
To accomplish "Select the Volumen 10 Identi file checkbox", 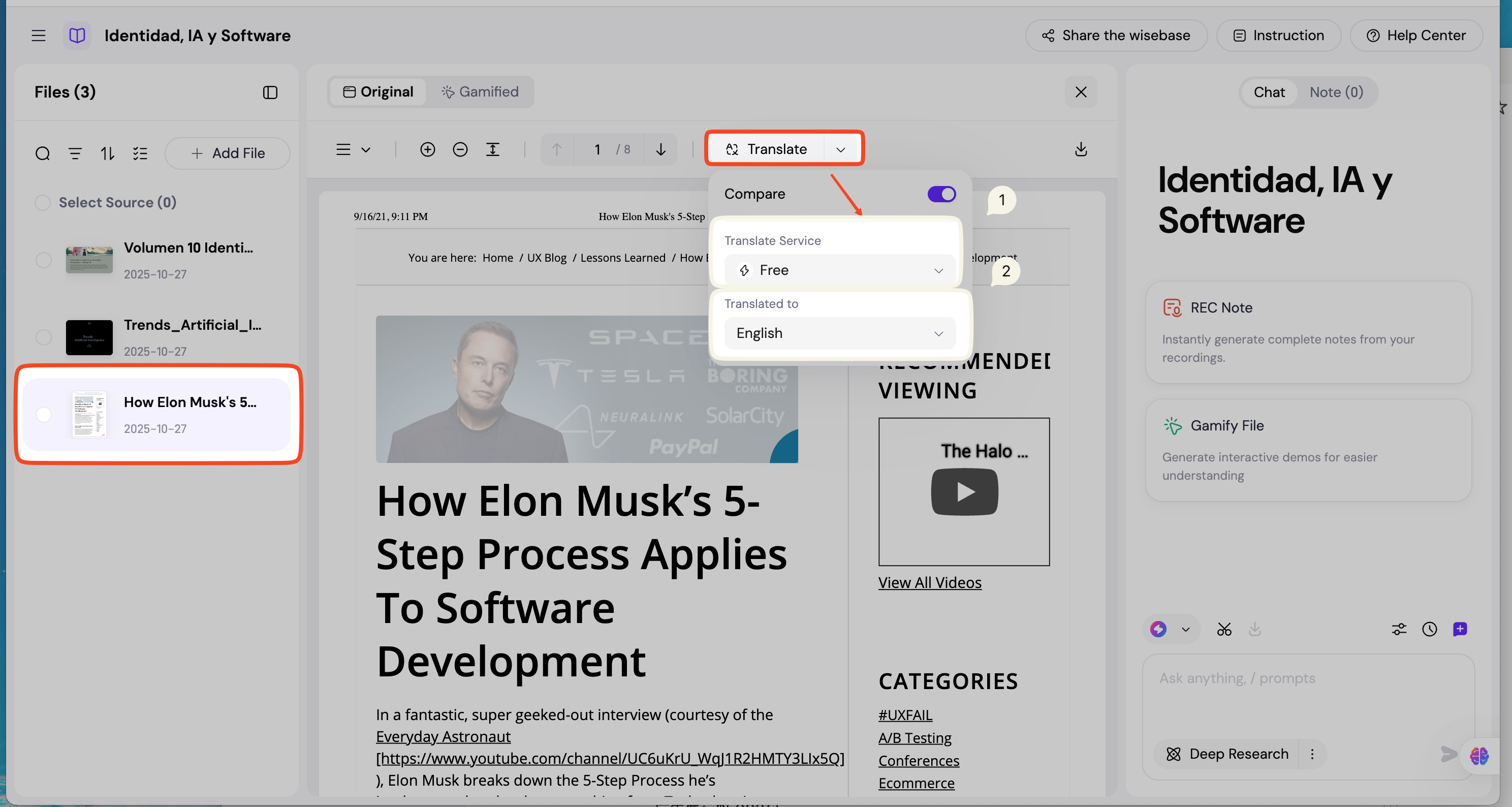I will click(x=43, y=260).
